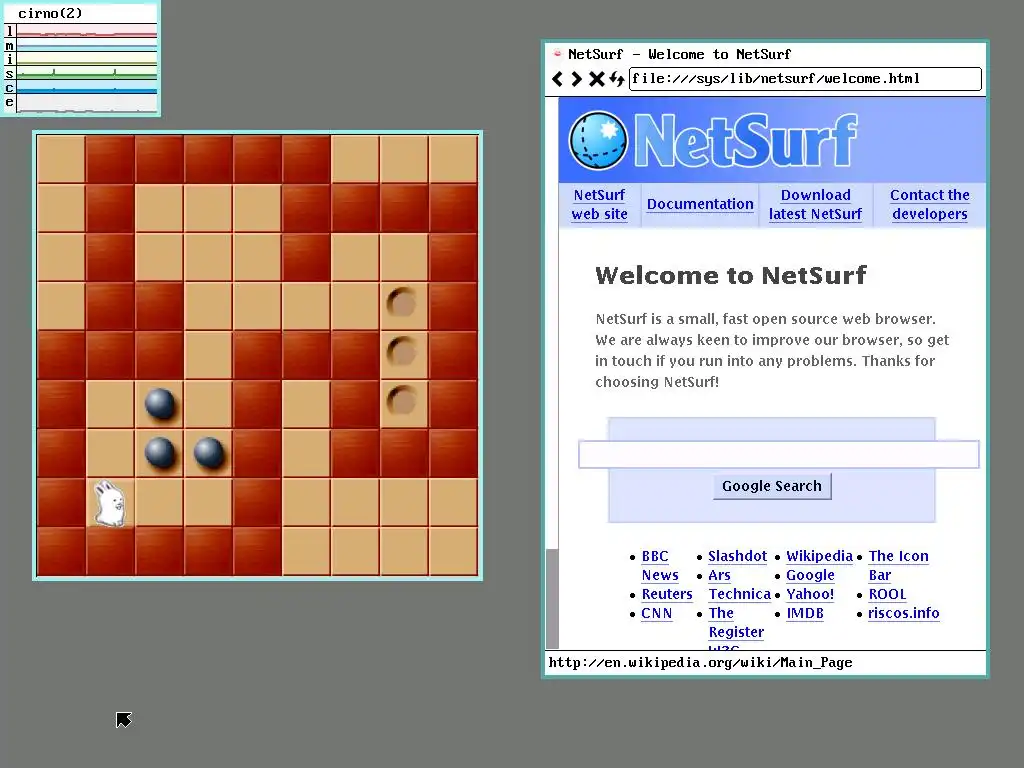Screen dimensions: 1024x768
Task: Click the NetSurf globe logo image
Action: (598, 140)
